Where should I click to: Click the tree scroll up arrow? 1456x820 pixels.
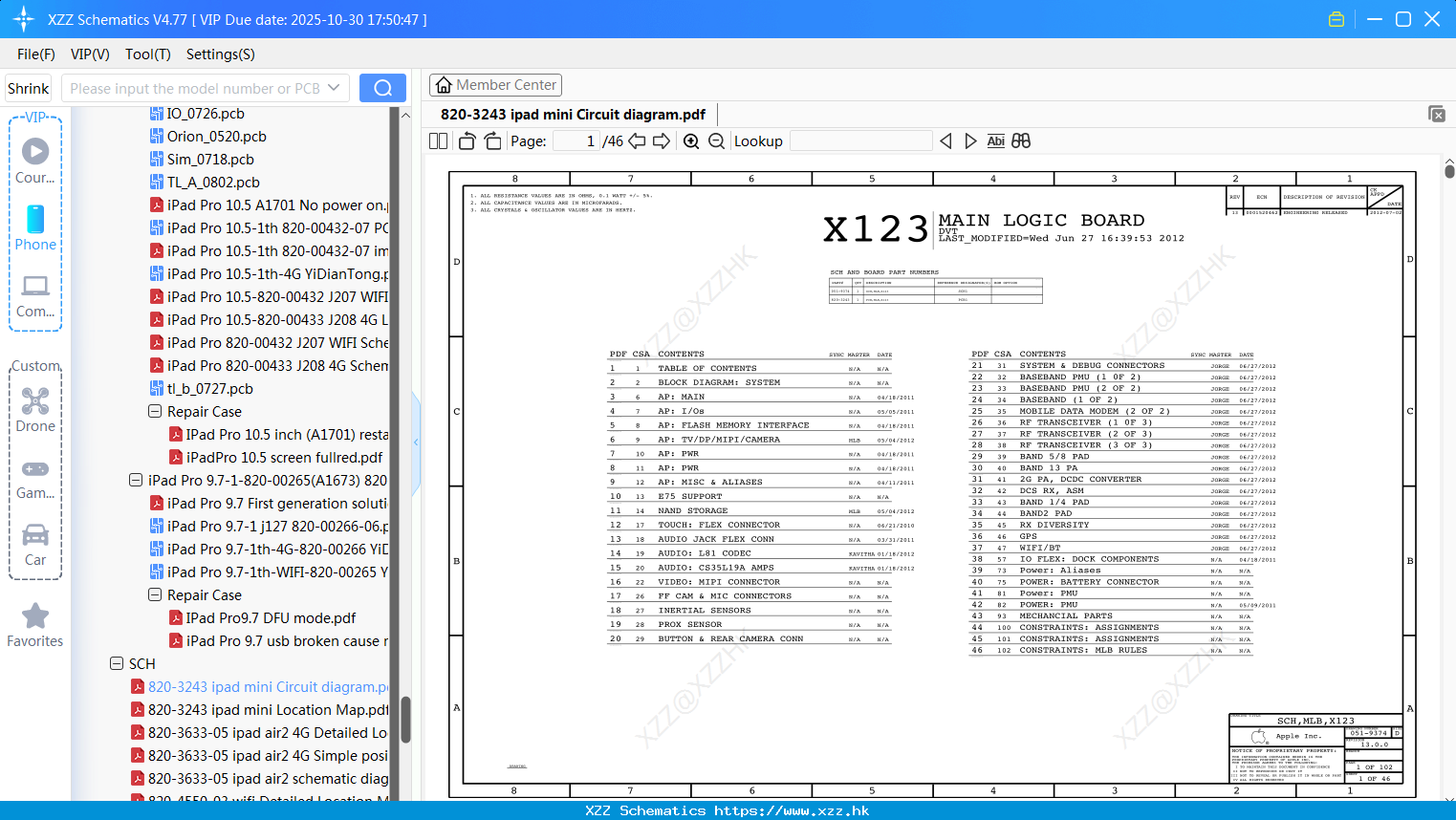coord(405,115)
